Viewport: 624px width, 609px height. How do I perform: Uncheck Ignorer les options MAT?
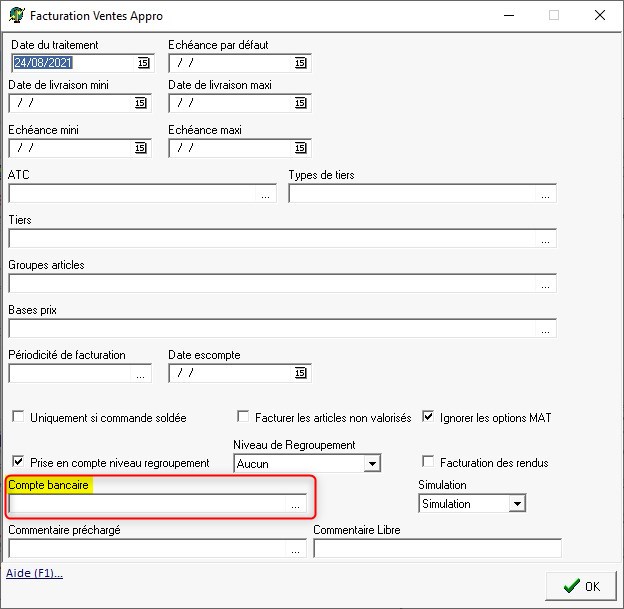(429, 417)
